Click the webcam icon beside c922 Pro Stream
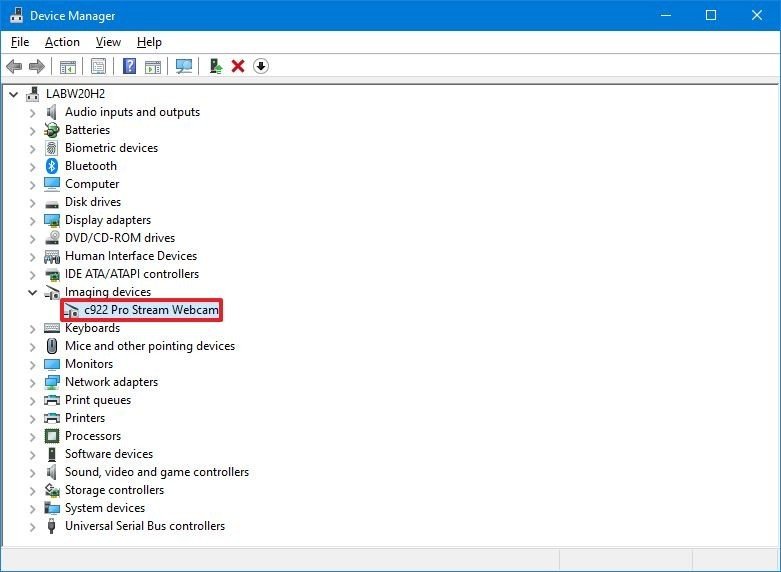Image resolution: width=781 pixels, height=572 pixels. tap(72, 311)
